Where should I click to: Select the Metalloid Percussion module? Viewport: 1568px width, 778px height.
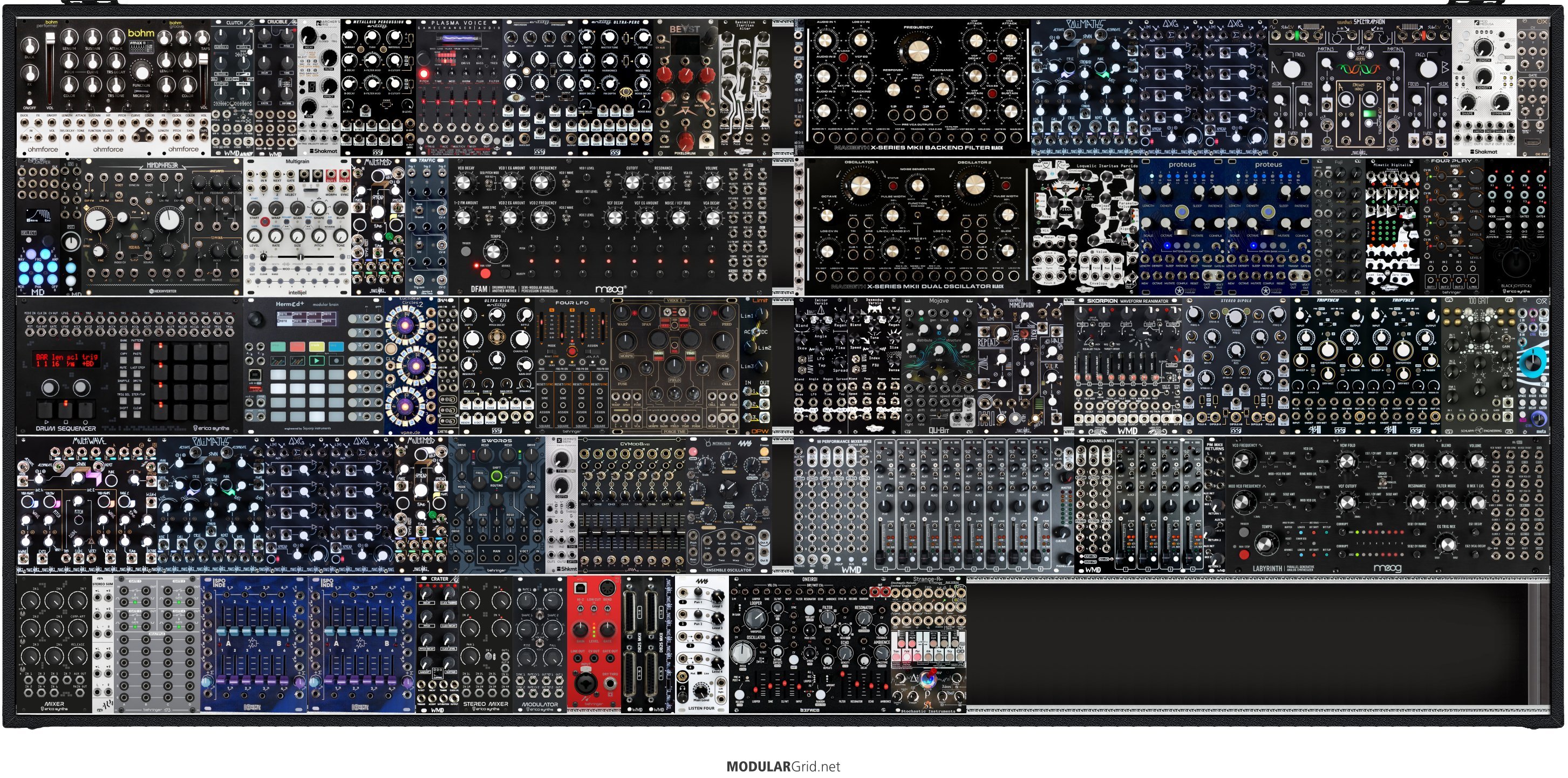coord(378,87)
